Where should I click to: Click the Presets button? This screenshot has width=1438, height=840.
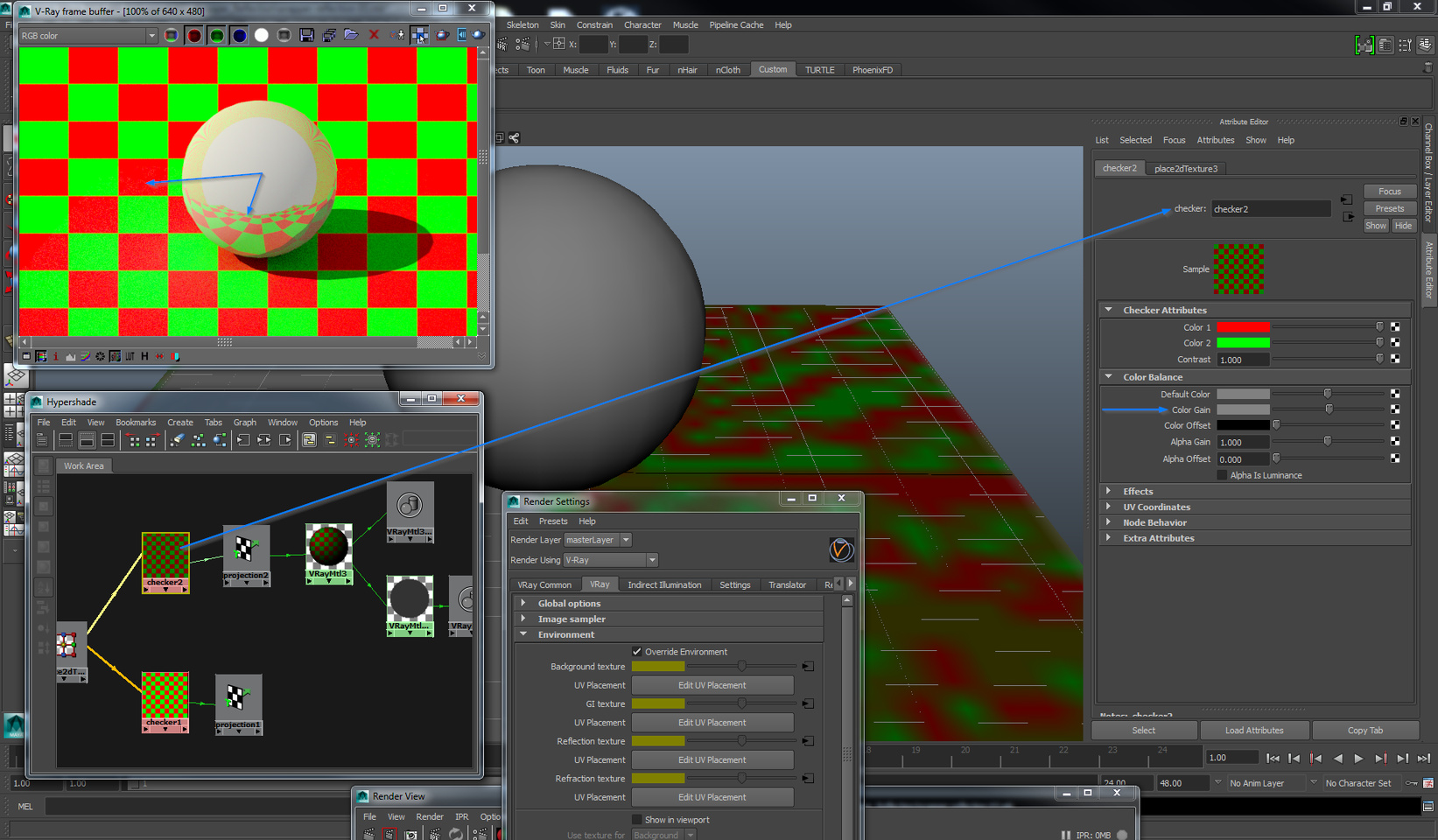tap(1390, 208)
